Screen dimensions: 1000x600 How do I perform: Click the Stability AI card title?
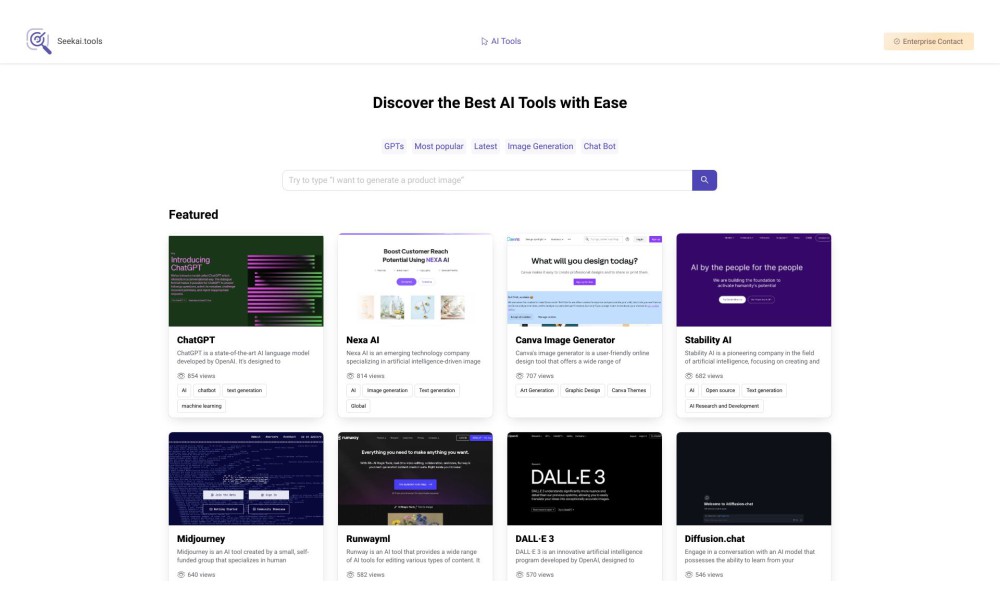pos(708,340)
